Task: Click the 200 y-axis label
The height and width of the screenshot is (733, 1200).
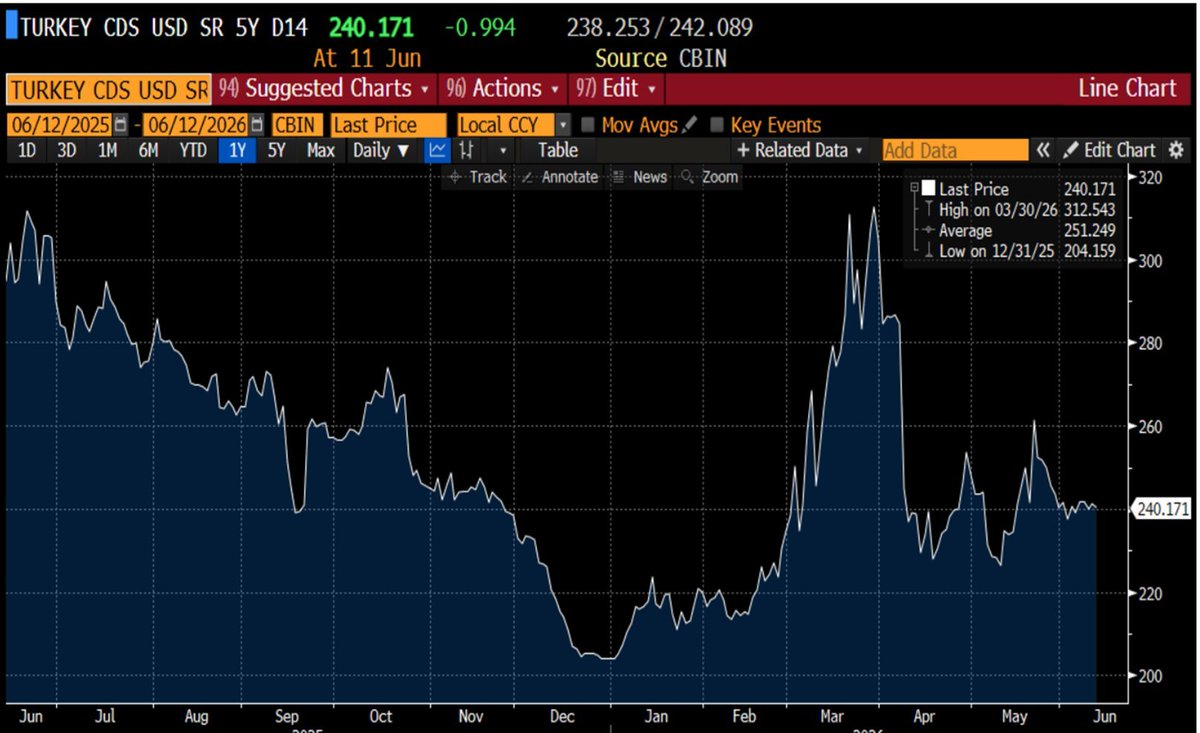Action: (x=1152, y=676)
